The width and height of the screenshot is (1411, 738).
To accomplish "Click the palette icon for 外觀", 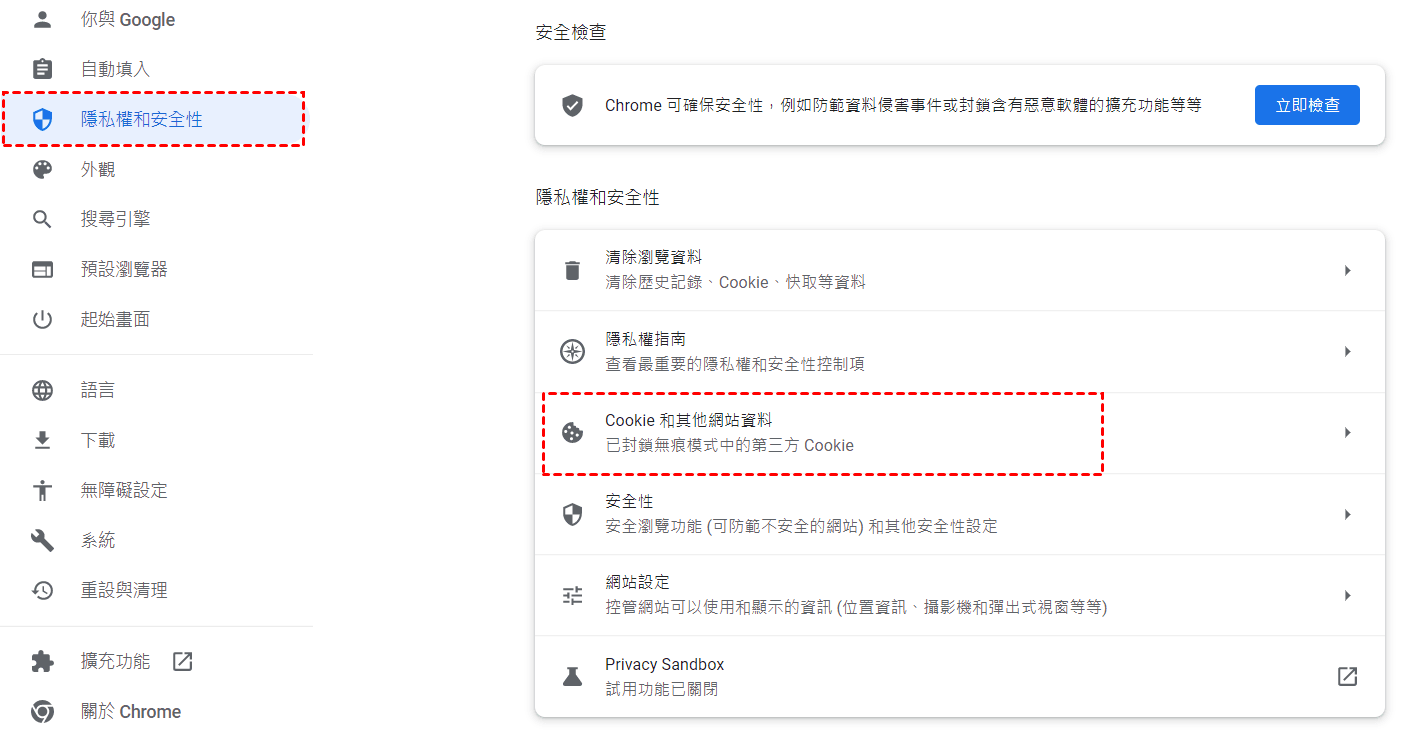I will (42, 170).
